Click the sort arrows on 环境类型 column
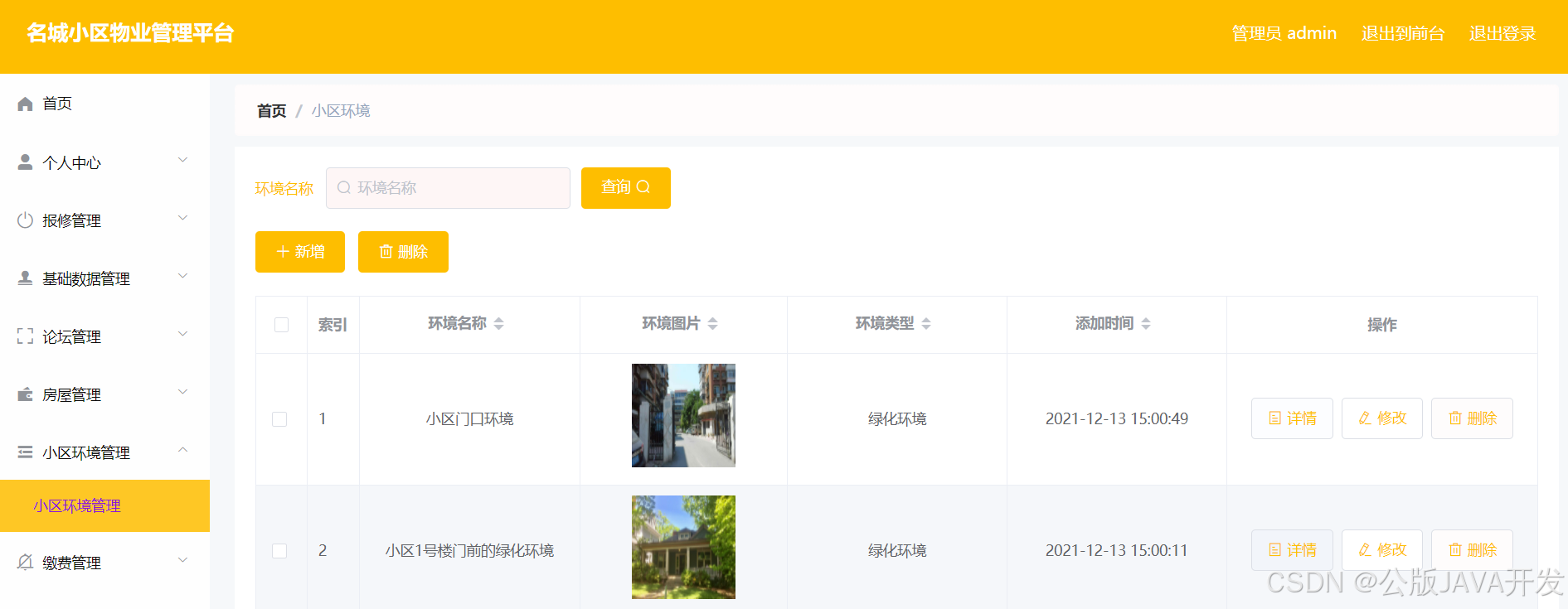Viewport: 1568px width, 609px height. point(926,324)
